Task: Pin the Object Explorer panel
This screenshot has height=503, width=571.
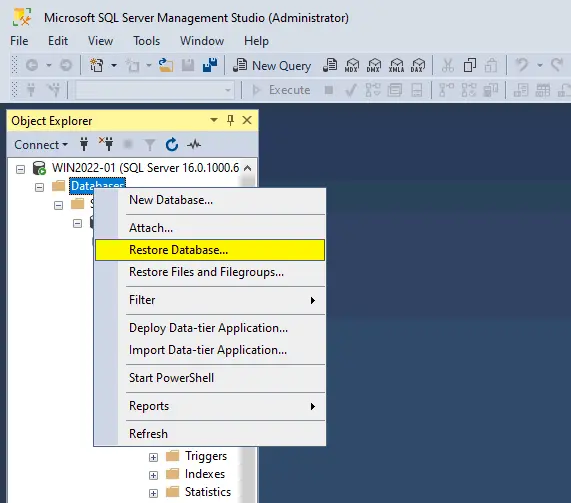Action: tap(230, 120)
